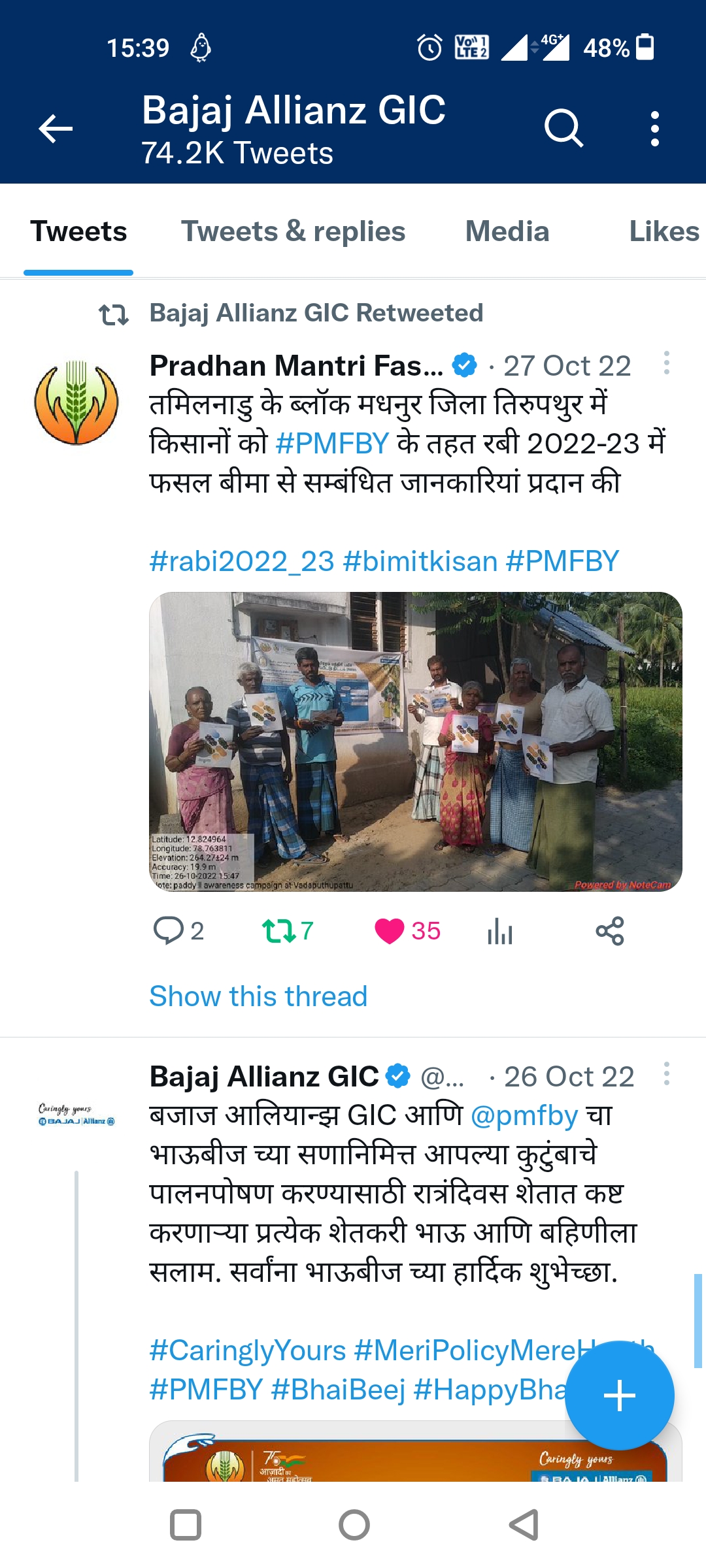View tweet analytics bar chart icon
706x1568 pixels.
[500, 930]
